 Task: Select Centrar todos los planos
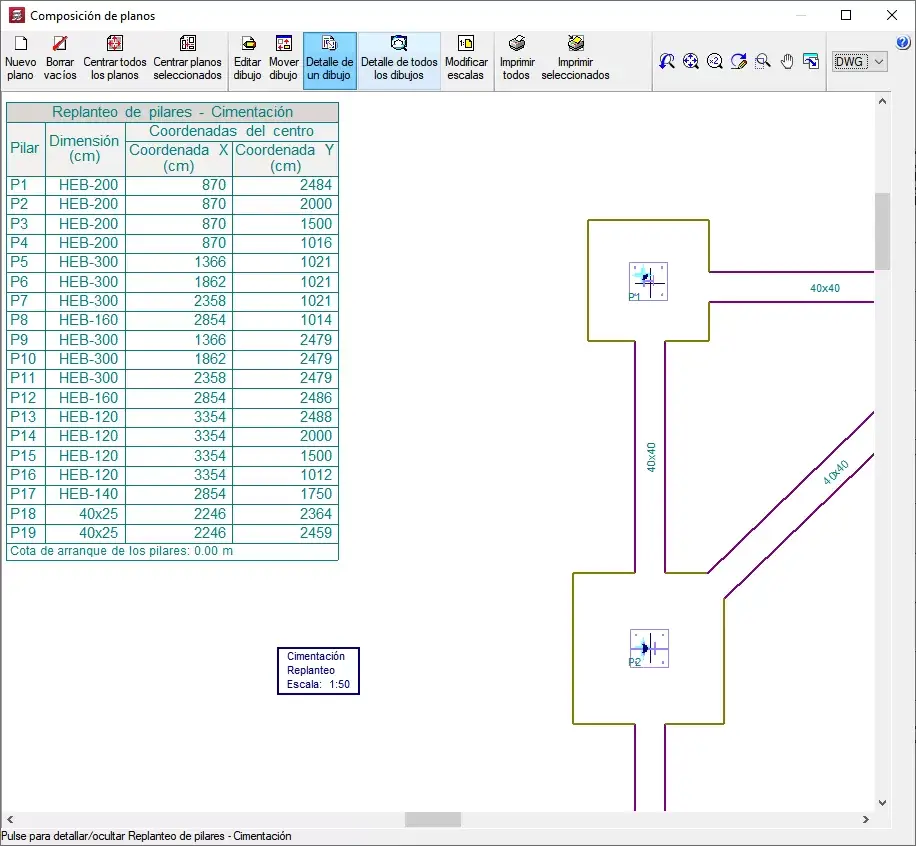click(x=114, y=60)
